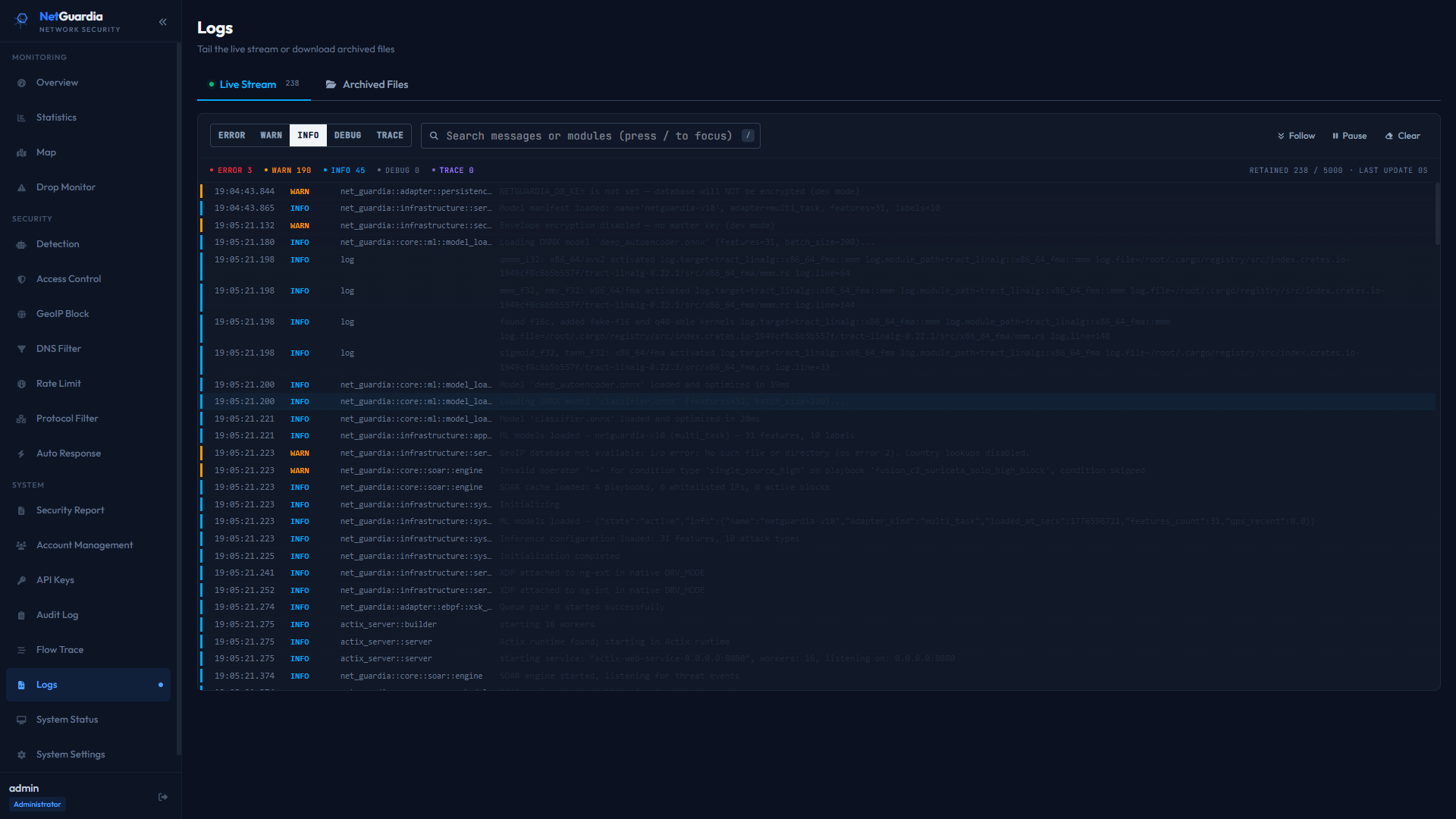This screenshot has height=819, width=1456.
Task: Toggle the WARN level filter
Action: tap(271, 135)
